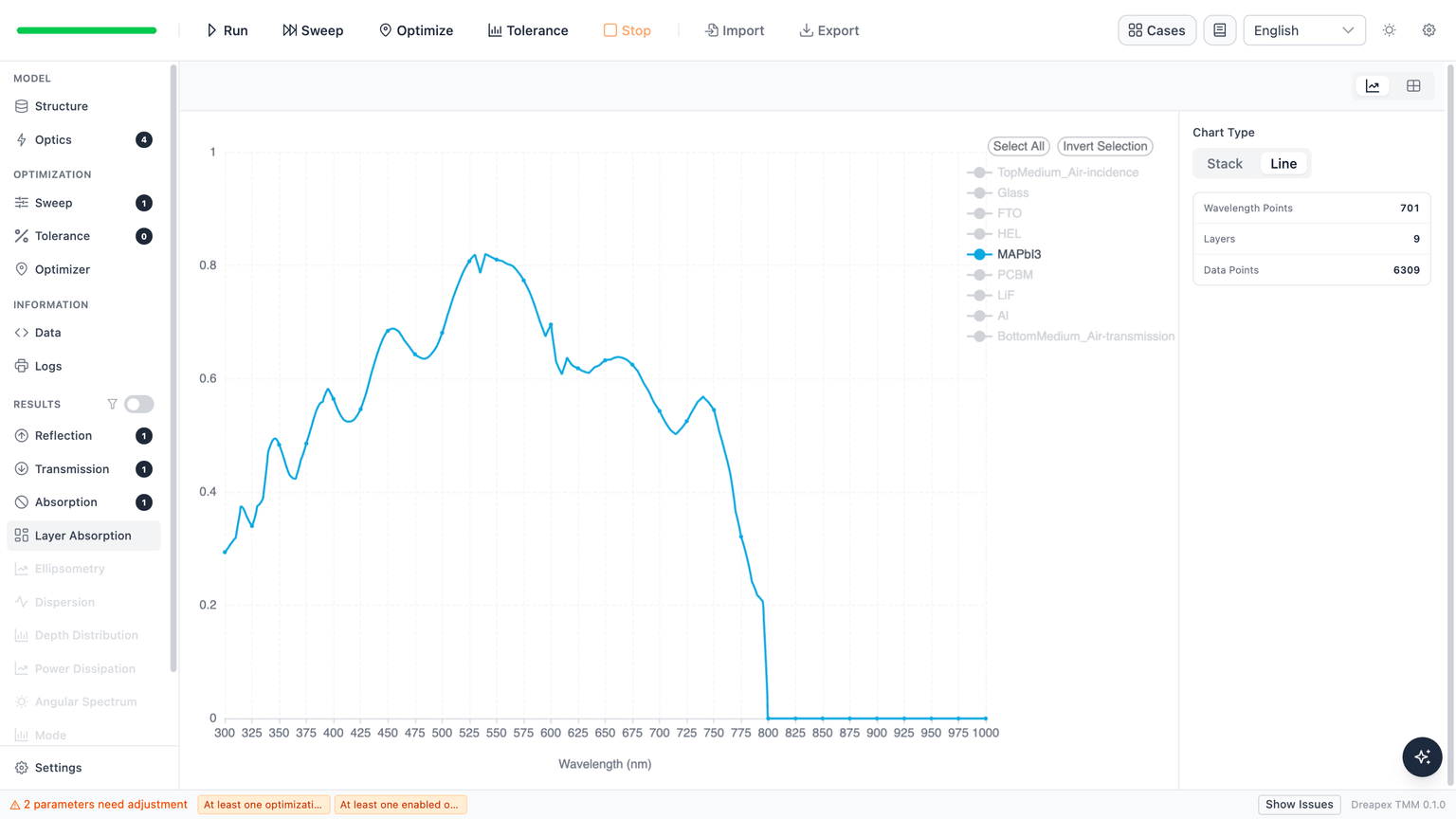Click the Export toolbar button
The image size is (1456, 819).
(x=829, y=30)
